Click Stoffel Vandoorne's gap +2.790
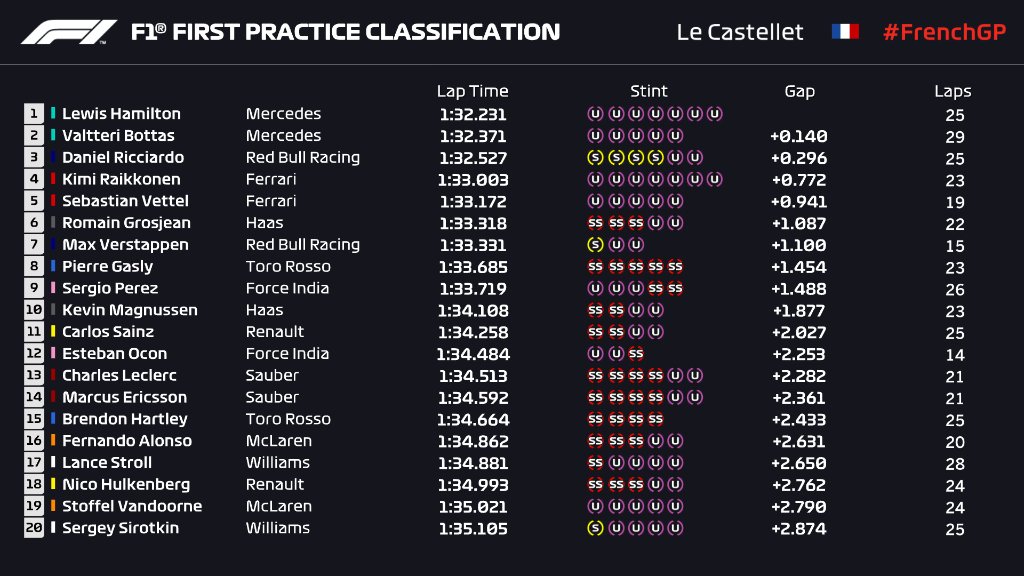Screen dimensions: 1024x576 pos(799,507)
